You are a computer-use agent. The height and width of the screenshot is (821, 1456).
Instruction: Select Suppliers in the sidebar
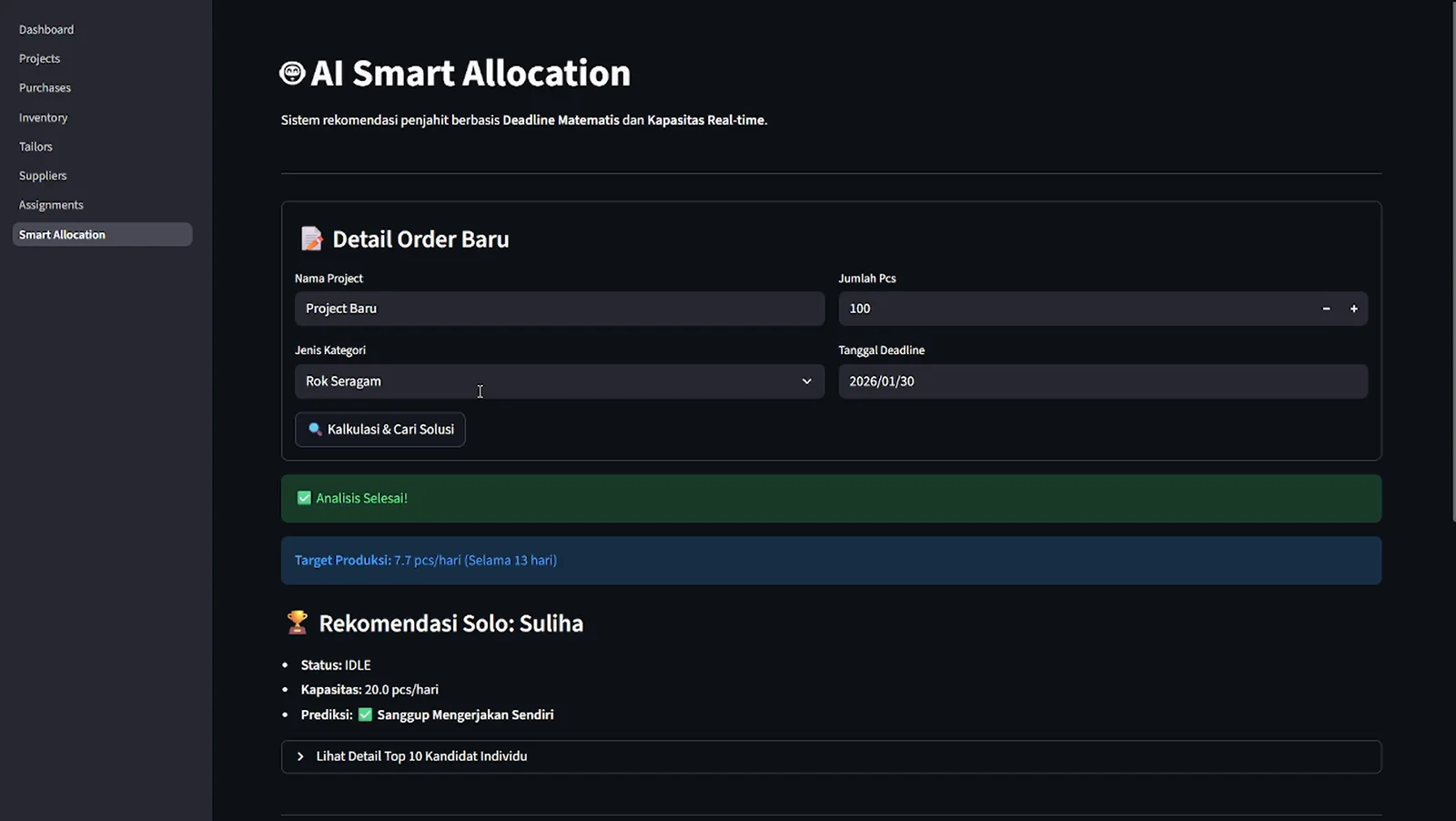point(43,176)
